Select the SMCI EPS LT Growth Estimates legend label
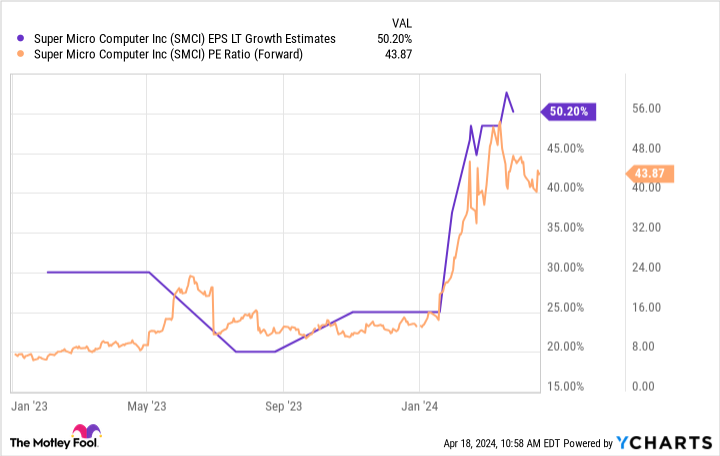The width and height of the screenshot is (720, 456). pyautogui.click(x=184, y=38)
